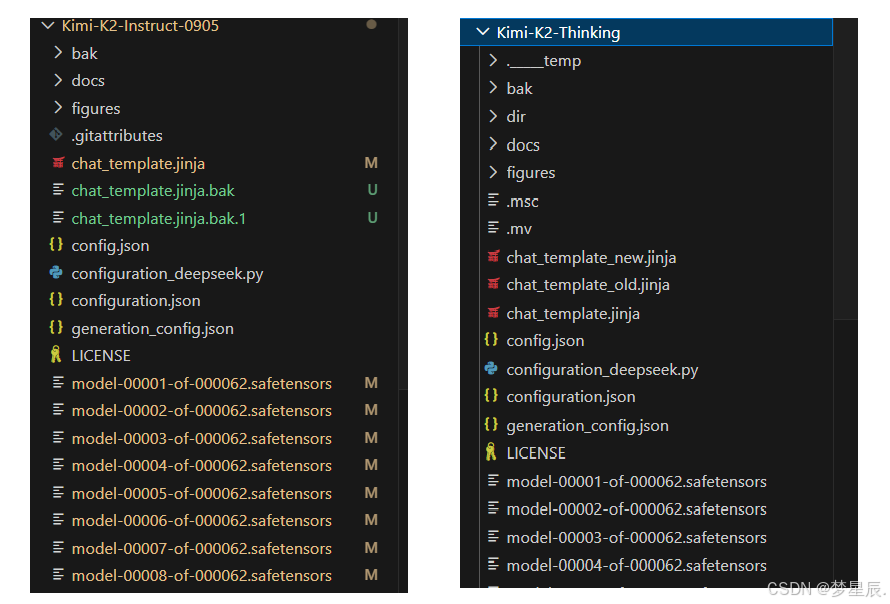Screen dimensions: 890x604
Task: Open .gitattributes file
Action: [x=117, y=136]
